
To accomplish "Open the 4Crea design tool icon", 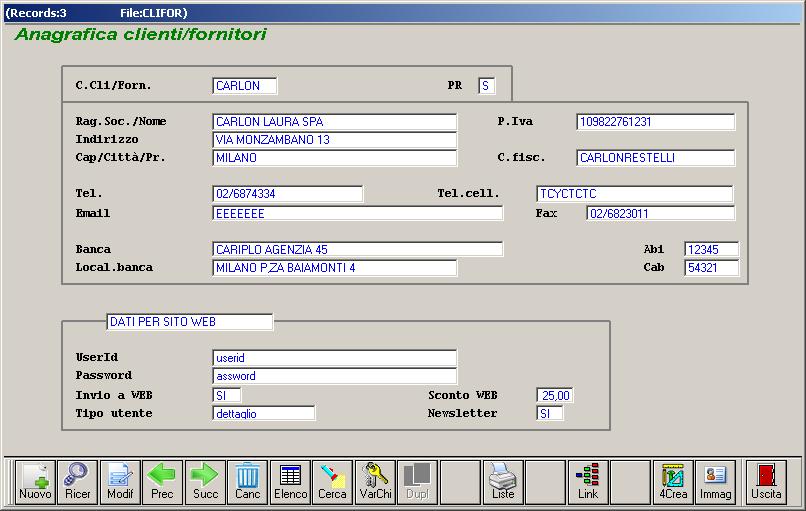I will pos(673,482).
